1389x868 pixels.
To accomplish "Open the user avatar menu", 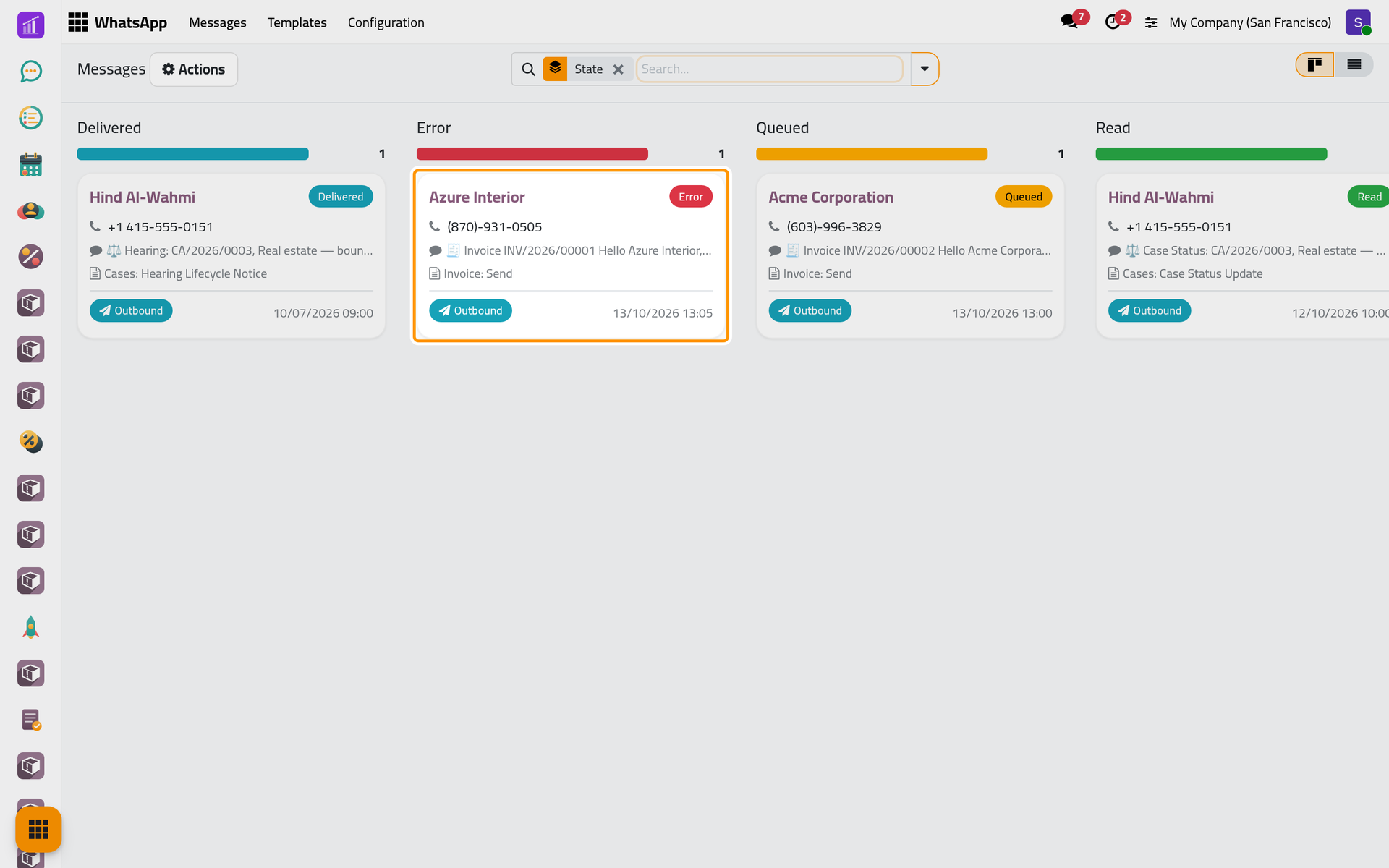I will [x=1358, y=22].
